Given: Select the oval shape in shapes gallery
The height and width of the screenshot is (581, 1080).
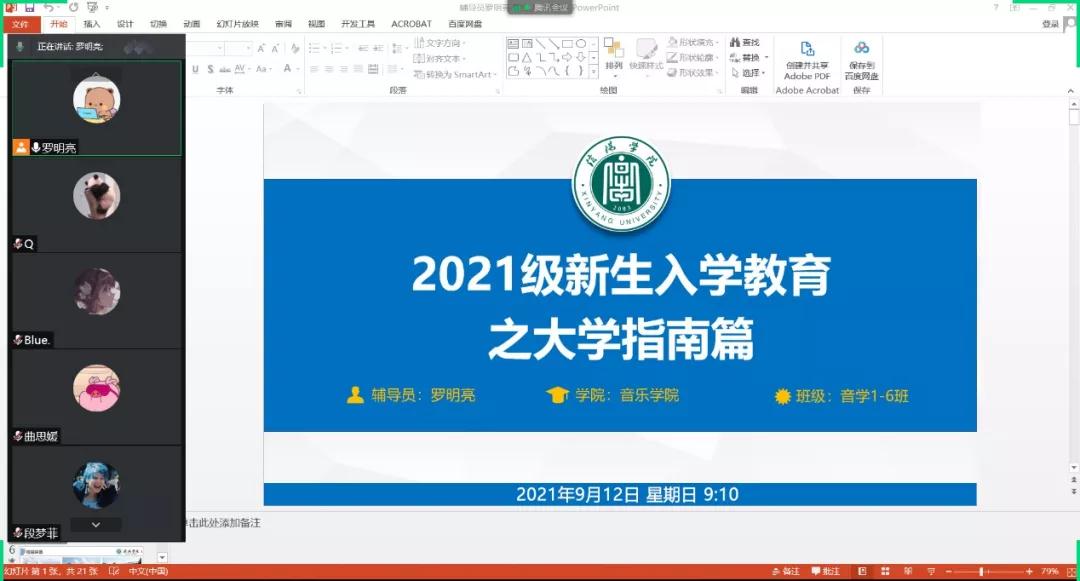Looking at the screenshot, I should click(x=580, y=43).
